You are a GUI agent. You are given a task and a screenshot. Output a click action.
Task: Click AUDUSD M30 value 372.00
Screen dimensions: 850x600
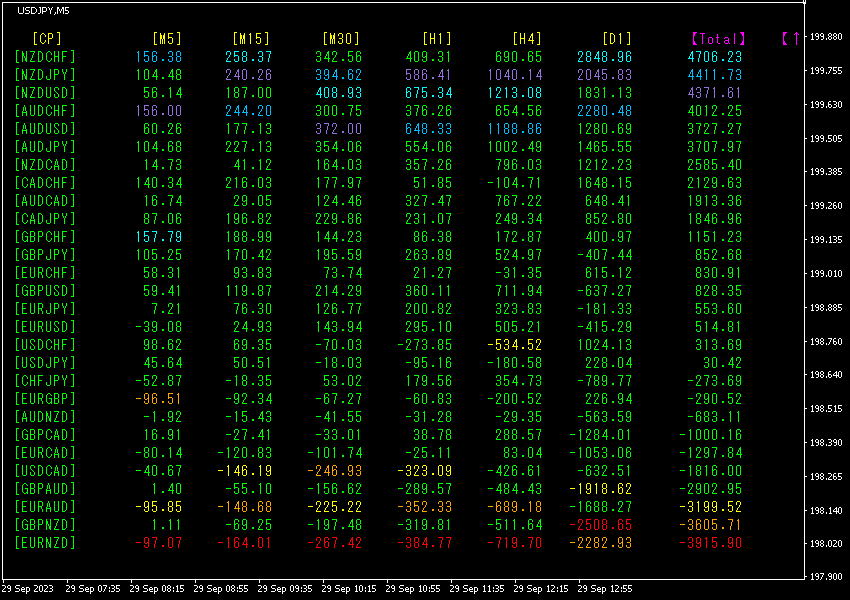point(338,129)
